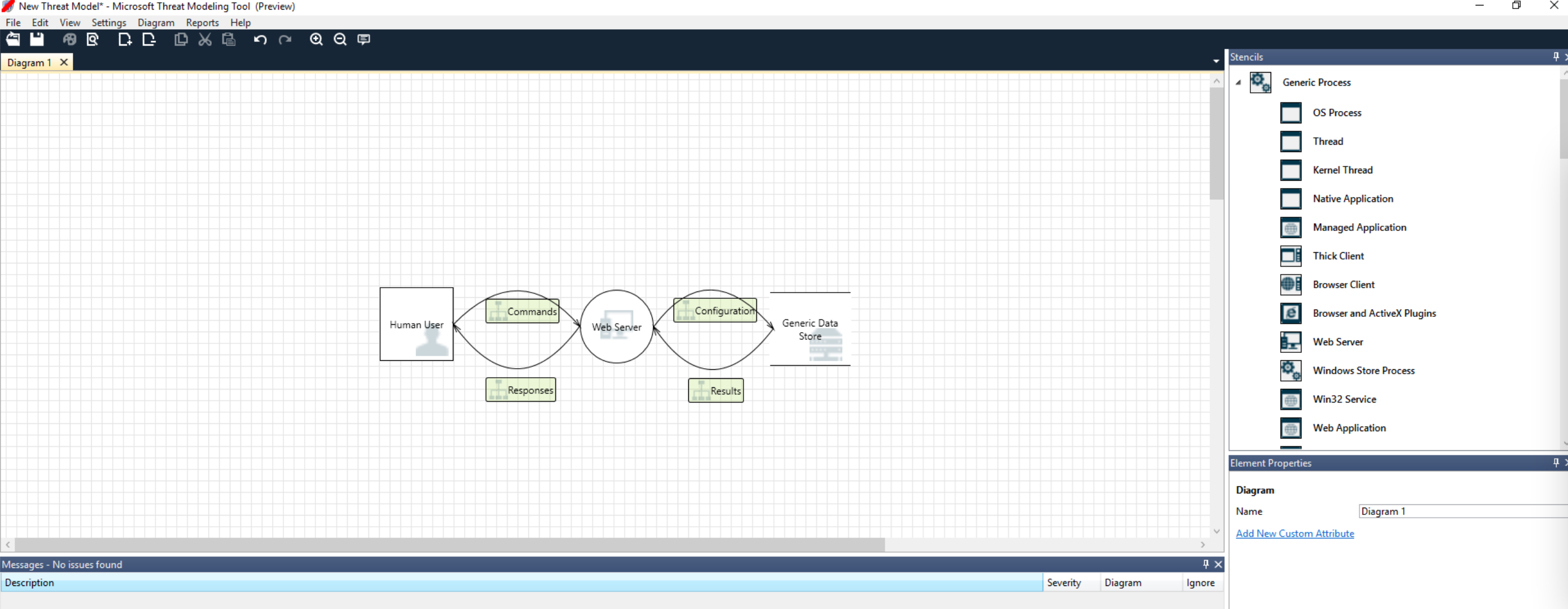Click the diagram Name input field
The width and height of the screenshot is (1568, 609).
1461,512
